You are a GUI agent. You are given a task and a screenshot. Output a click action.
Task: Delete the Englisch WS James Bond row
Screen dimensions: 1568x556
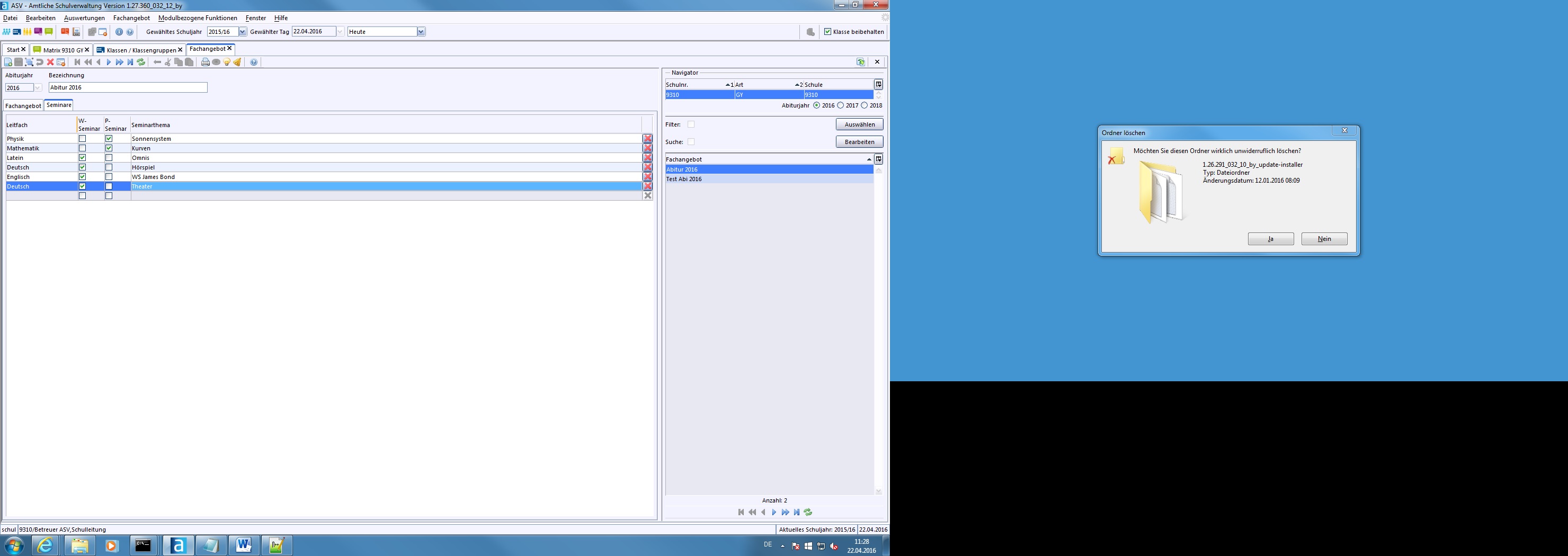pos(648,176)
